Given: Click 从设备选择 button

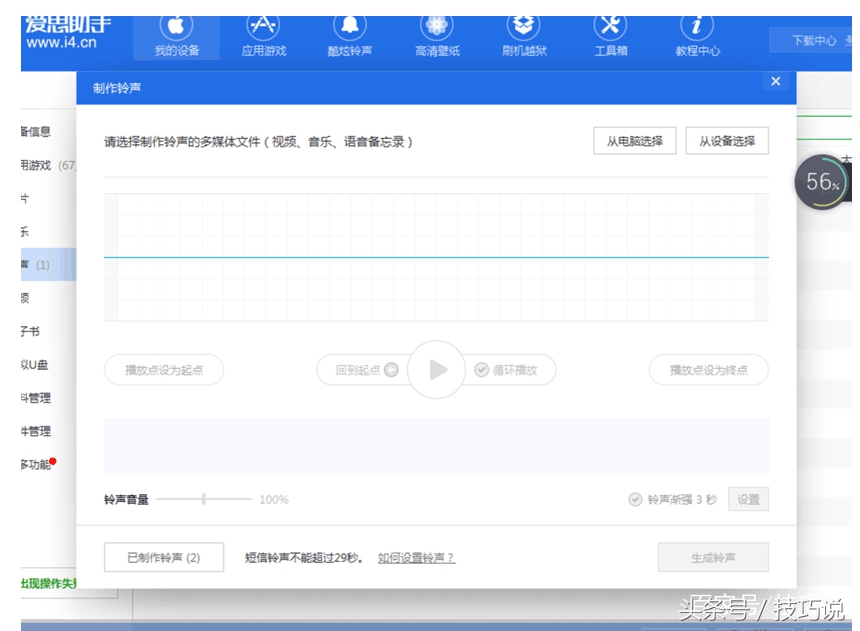Looking at the screenshot, I should tap(727, 141).
